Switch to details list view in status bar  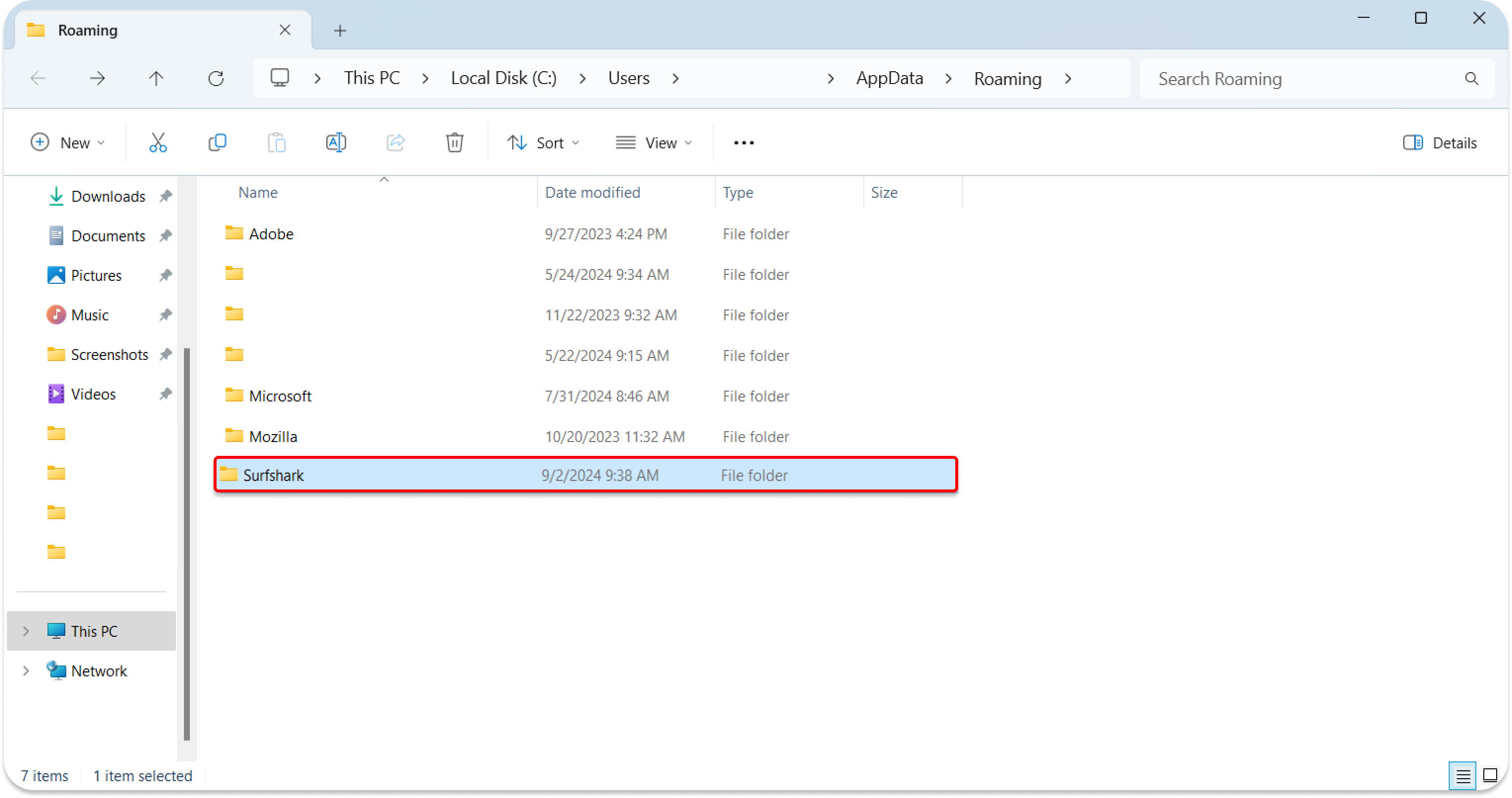pos(1462,775)
